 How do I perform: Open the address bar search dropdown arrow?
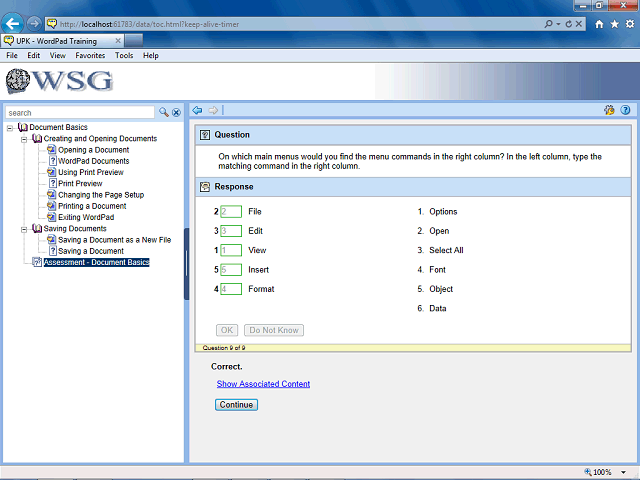(x=558, y=24)
